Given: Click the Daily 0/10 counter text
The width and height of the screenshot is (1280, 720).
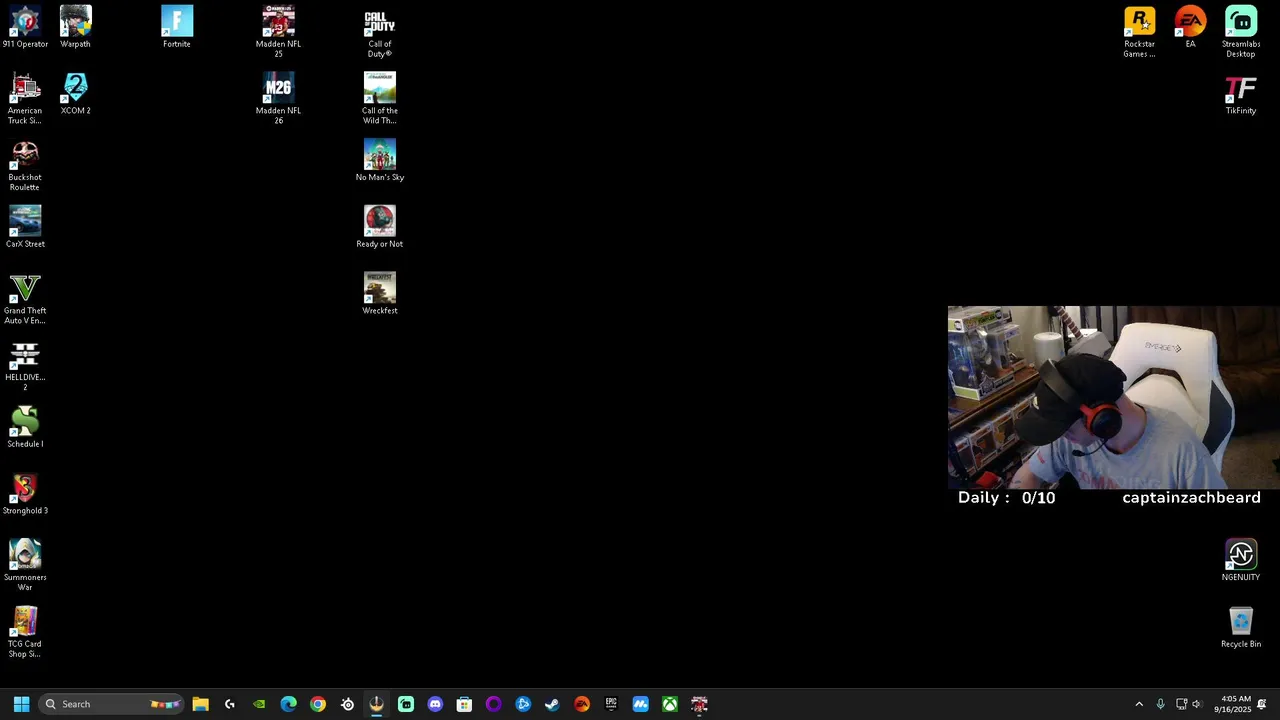Looking at the screenshot, I should tap(1006, 498).
